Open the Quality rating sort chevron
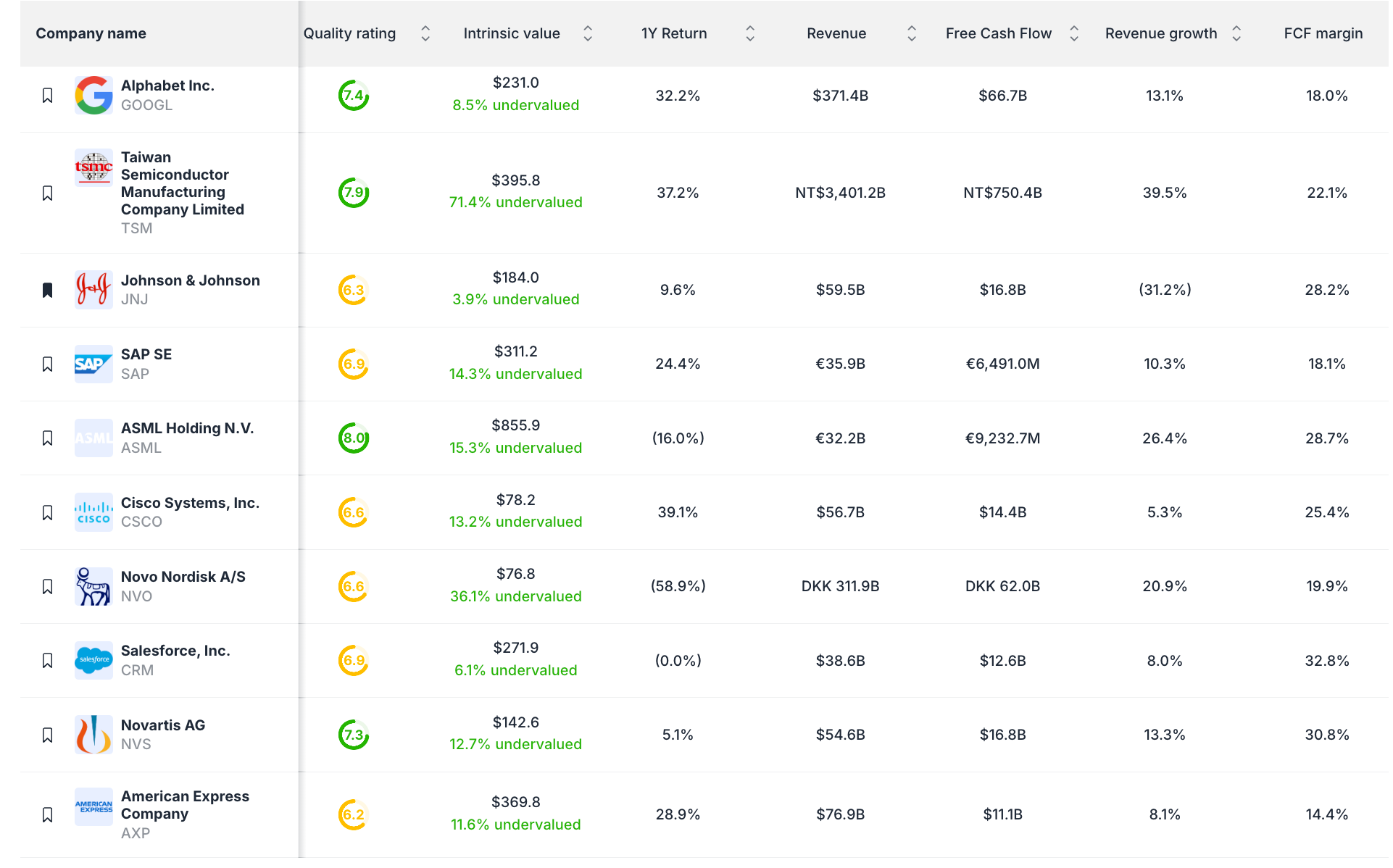This screenshot has width=1393, height=868. tap(425, 33)
